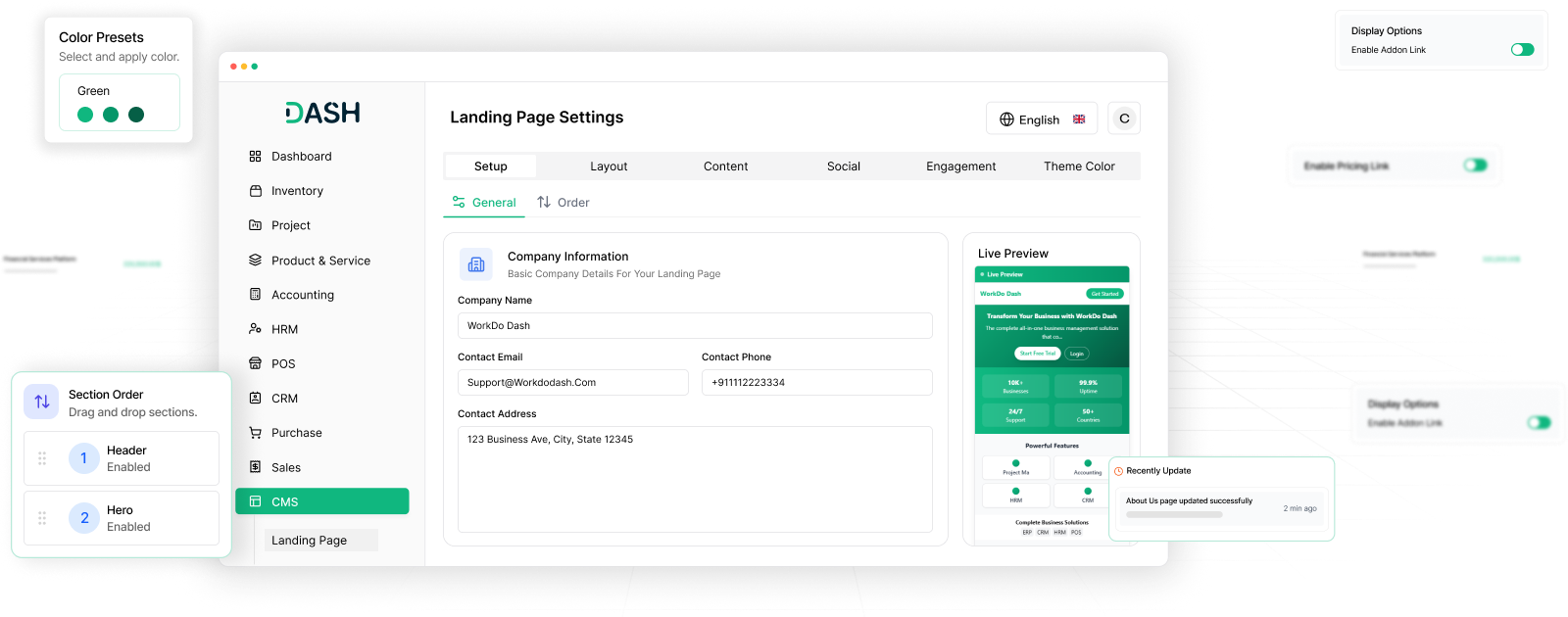Click the Hero Enabled section card
1568x617 pixels.
pyautogui.click(x=122, y=518)
